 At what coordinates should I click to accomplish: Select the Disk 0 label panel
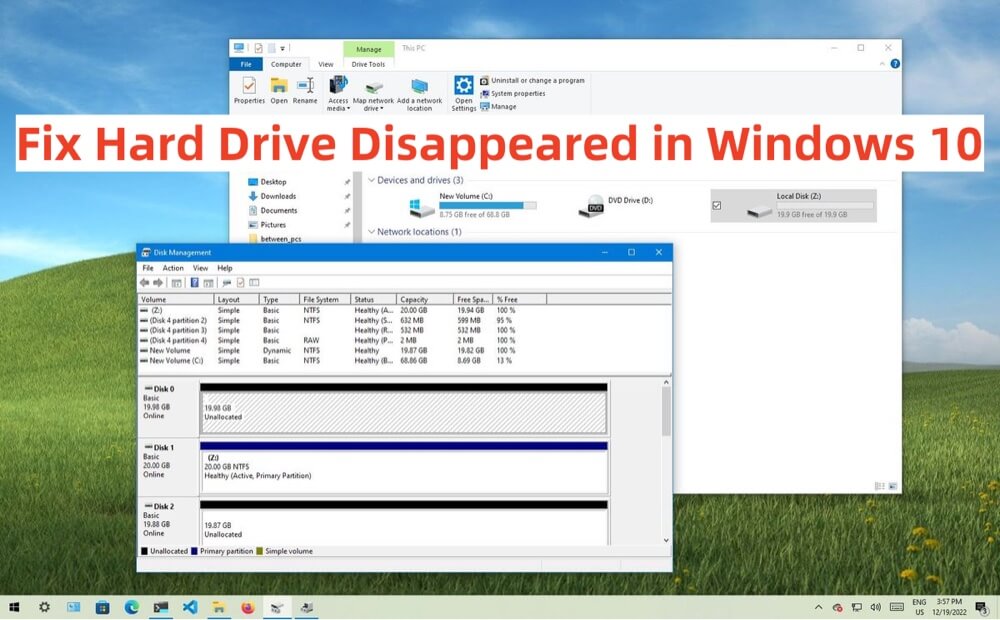[168, 408]
